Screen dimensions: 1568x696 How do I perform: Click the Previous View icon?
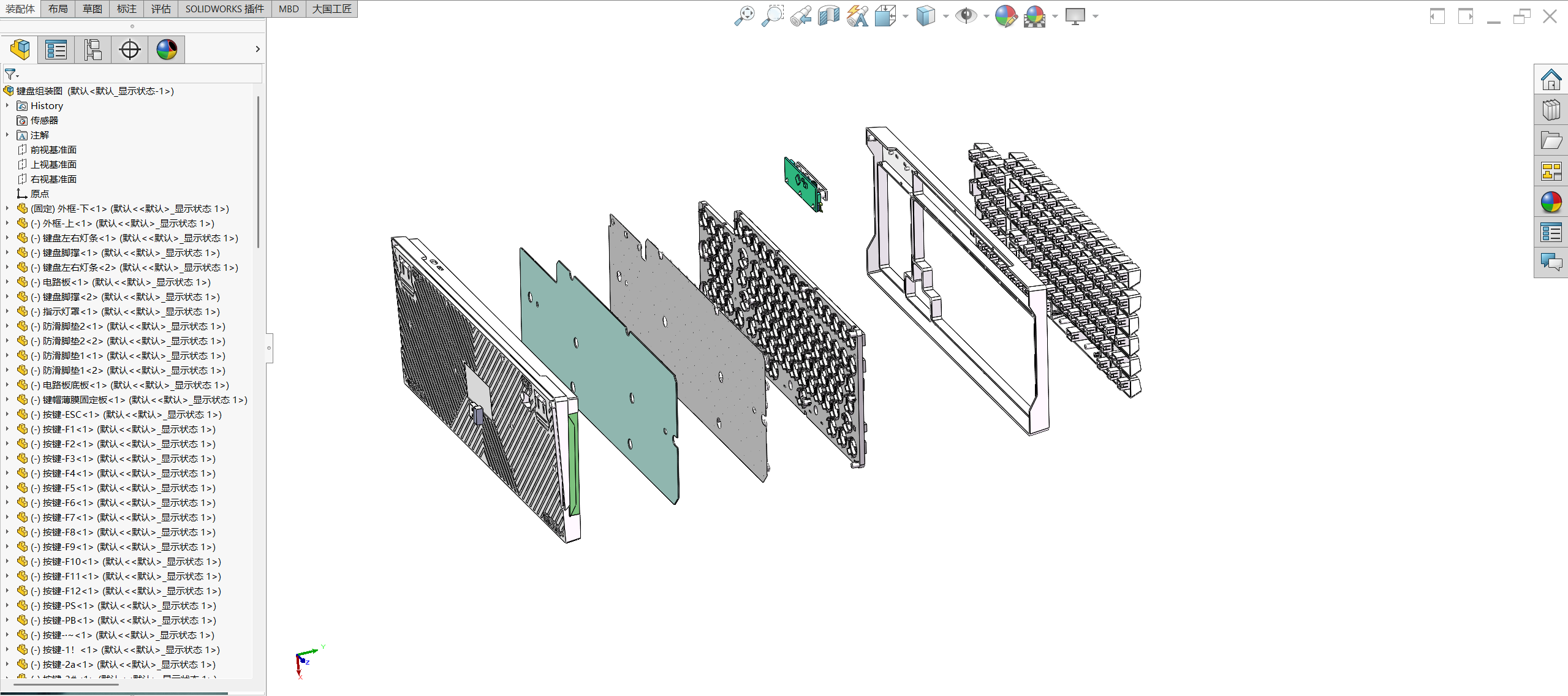pos(801,16)
